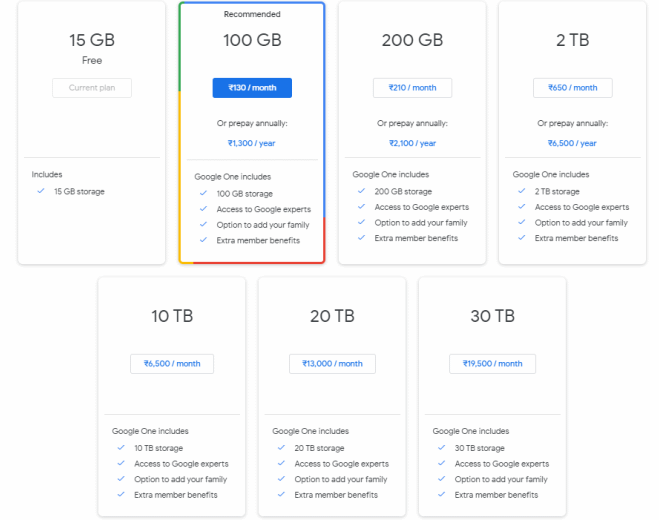Click the 200 GB plan heading

click(x=412, y=40)
